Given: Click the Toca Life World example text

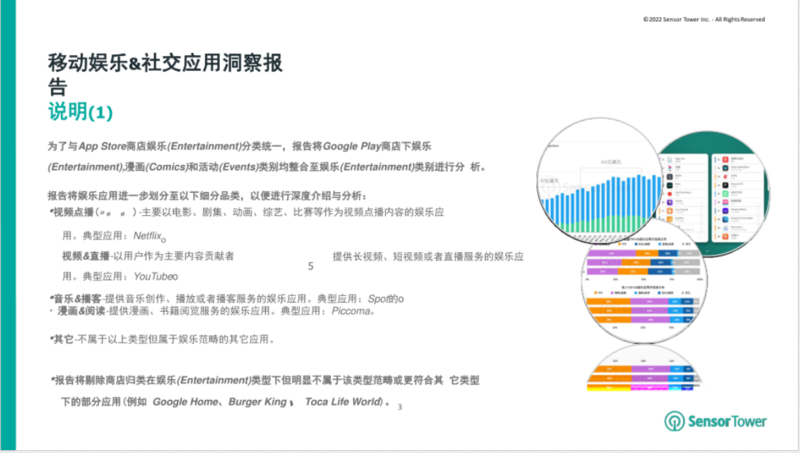Looking at the screenshot, I should (x=341, y=401).
